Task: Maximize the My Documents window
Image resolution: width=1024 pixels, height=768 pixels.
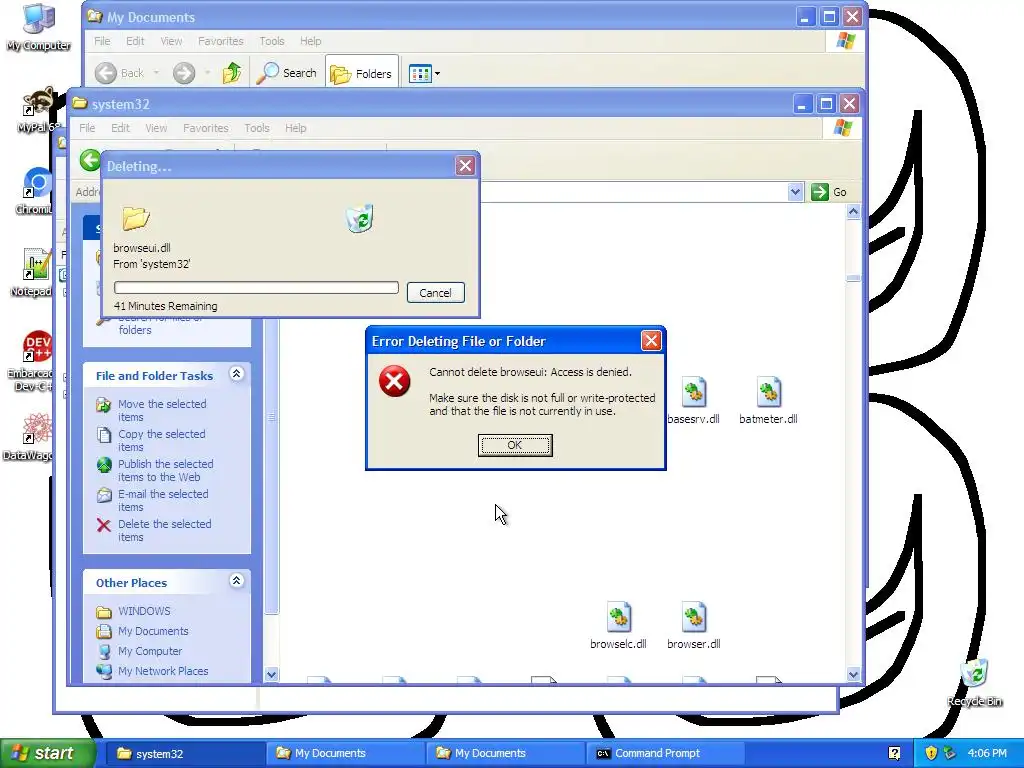Action: 829,17
